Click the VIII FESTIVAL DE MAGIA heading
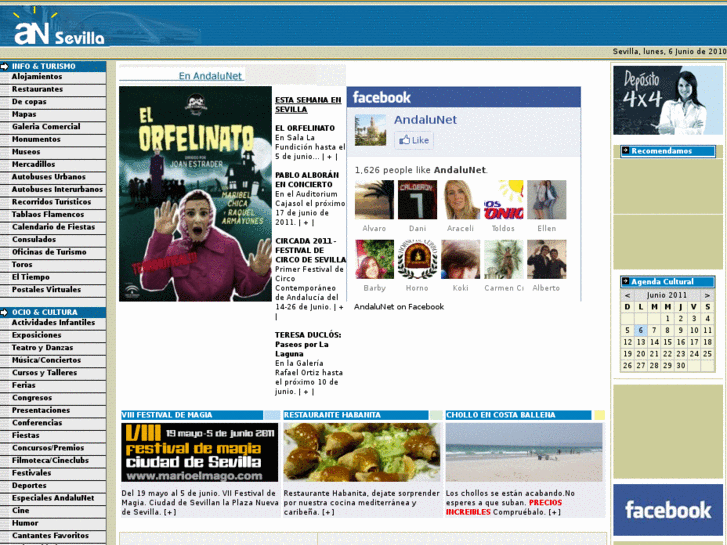727x545 pixels. point(167,415)
